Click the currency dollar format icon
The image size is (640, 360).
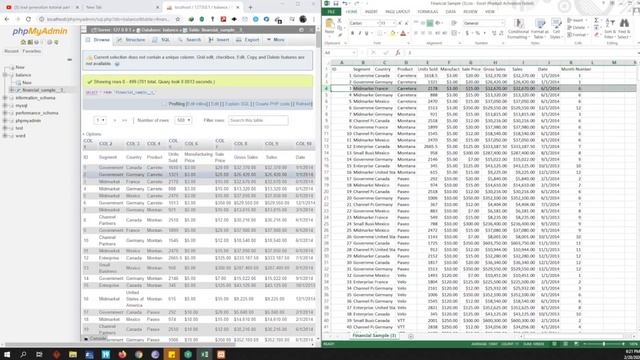tap(467, 33)
